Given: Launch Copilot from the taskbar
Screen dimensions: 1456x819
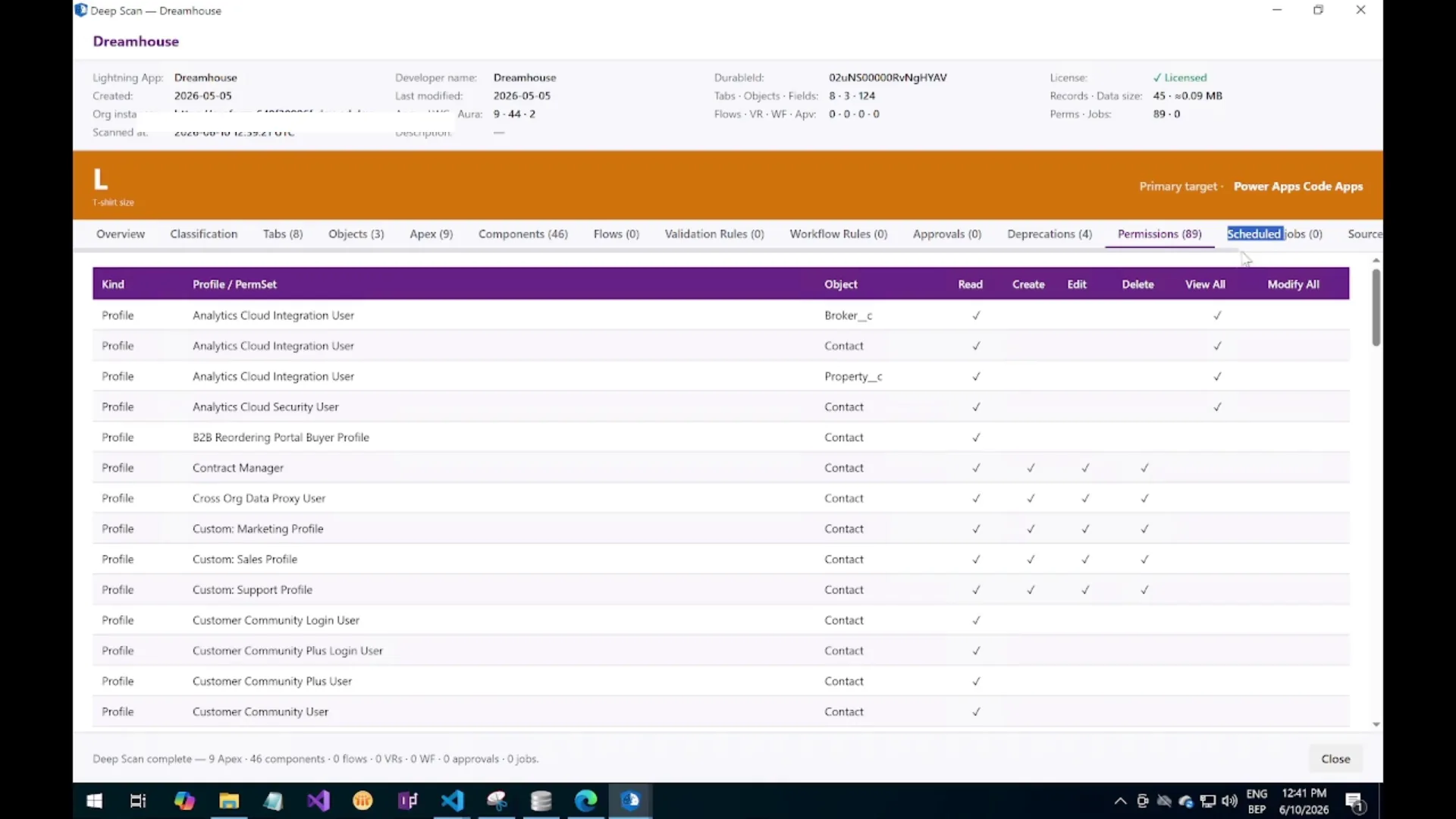Looking at the screenshot, I should pyautogui.click(x=184, y=801).
